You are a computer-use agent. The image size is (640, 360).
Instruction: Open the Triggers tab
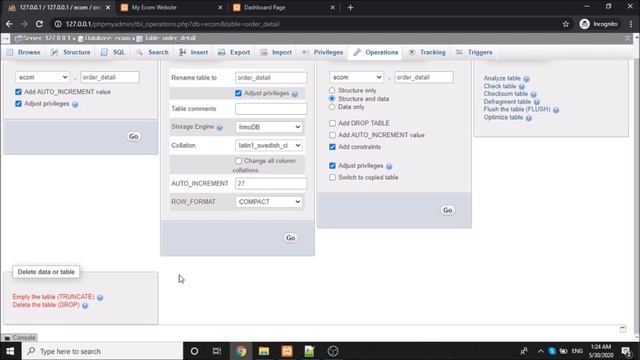click(x=474, y=52)
